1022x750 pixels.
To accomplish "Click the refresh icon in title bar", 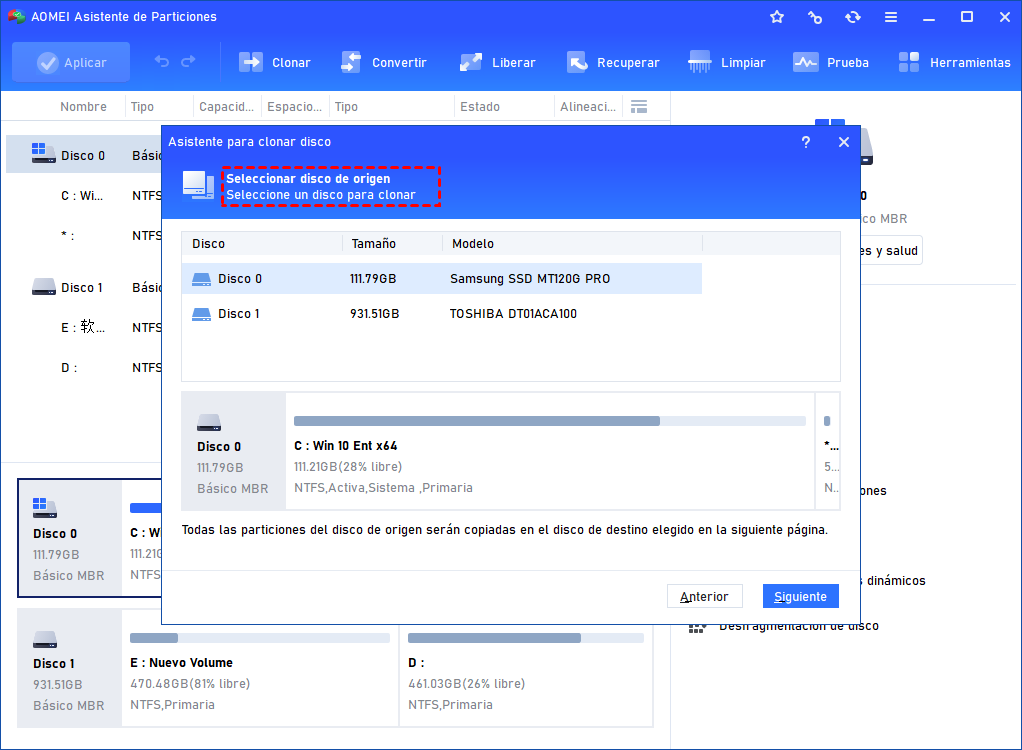I will pos(853,17).
